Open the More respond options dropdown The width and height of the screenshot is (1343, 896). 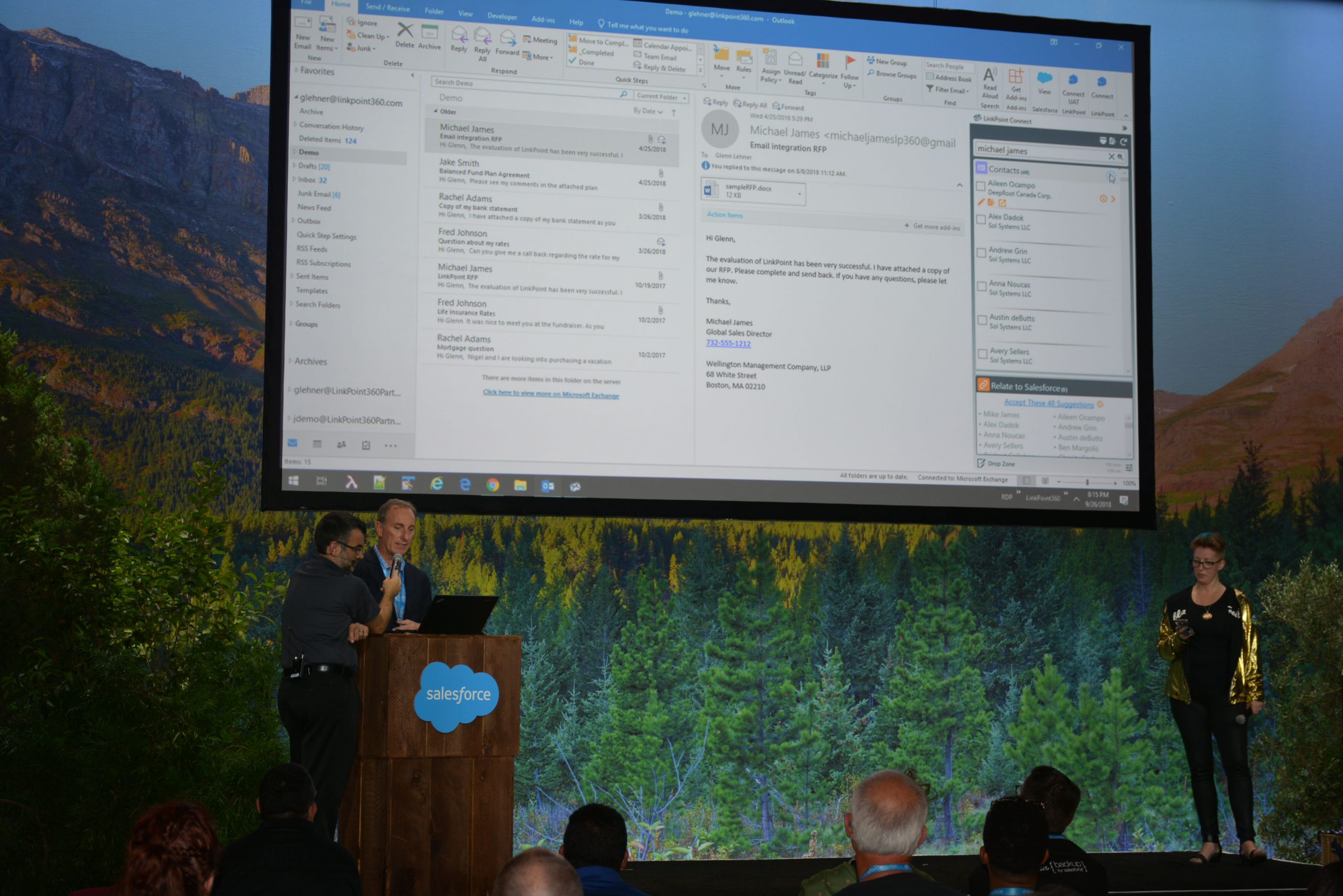coord(537,57)
